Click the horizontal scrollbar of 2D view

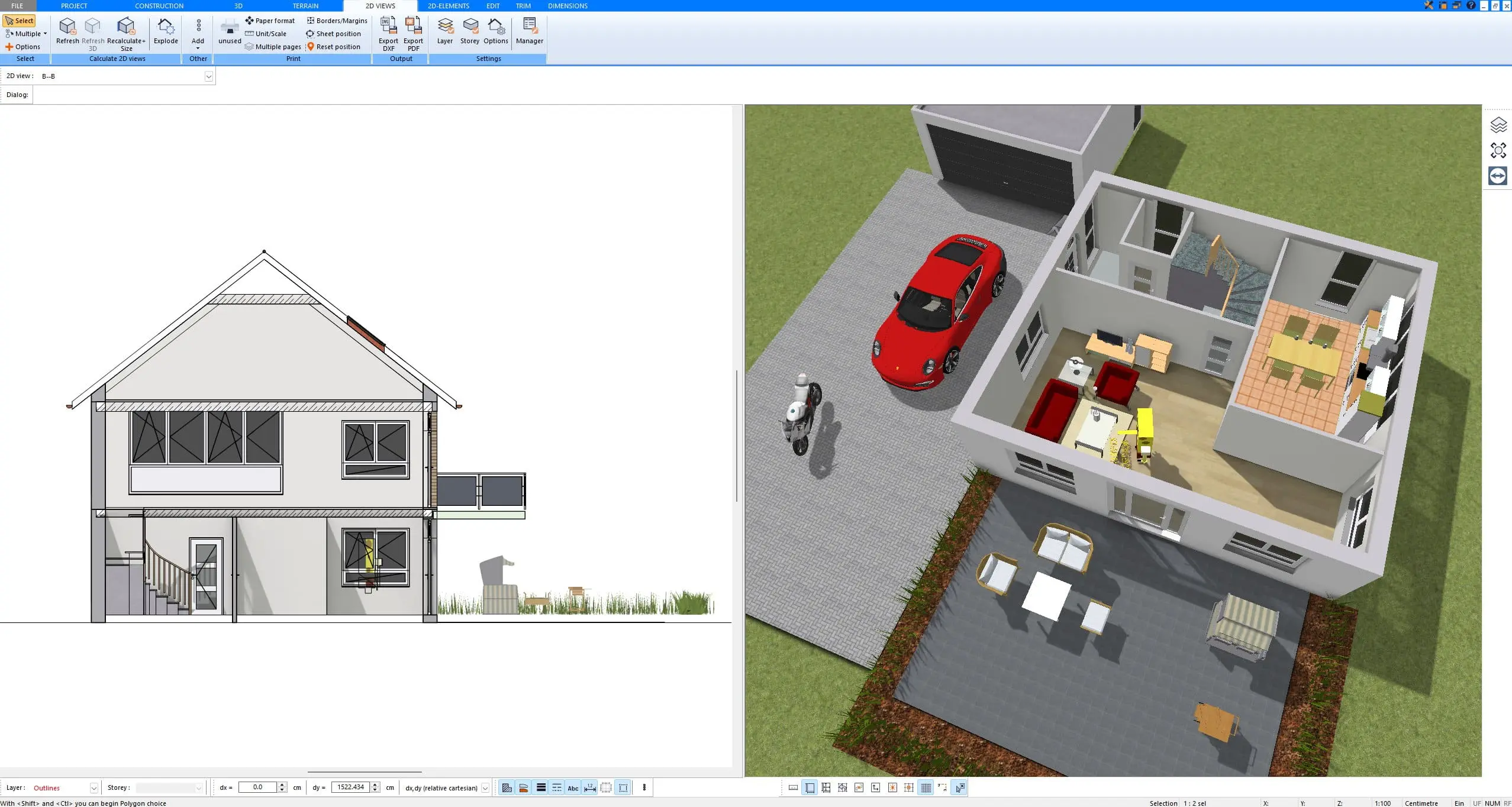(x=365, y=772)
